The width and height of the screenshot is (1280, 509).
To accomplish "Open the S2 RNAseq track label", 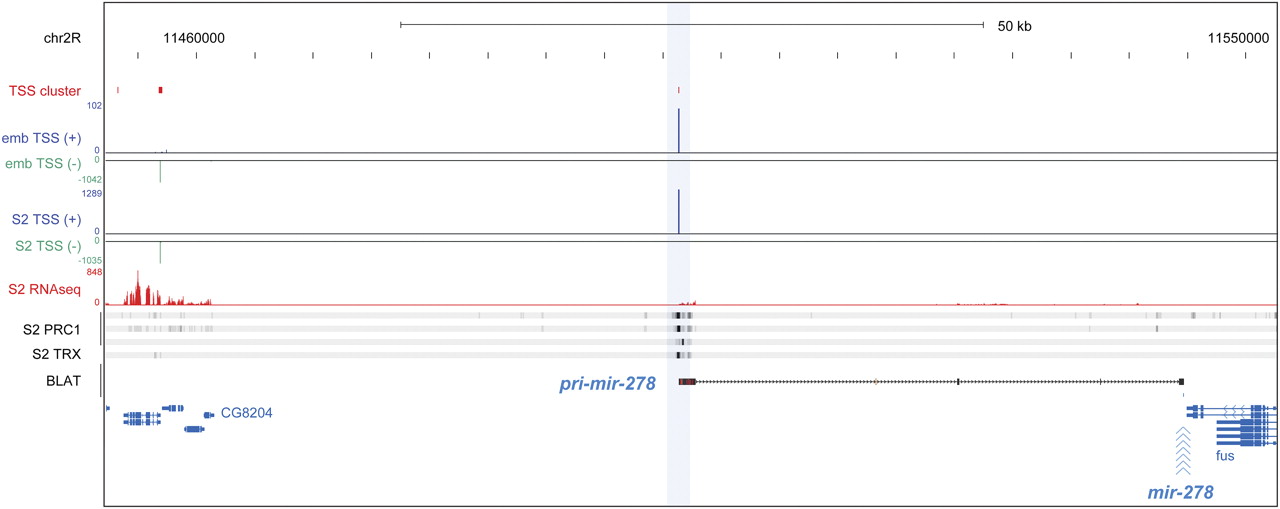I will [x=45, y=290].
